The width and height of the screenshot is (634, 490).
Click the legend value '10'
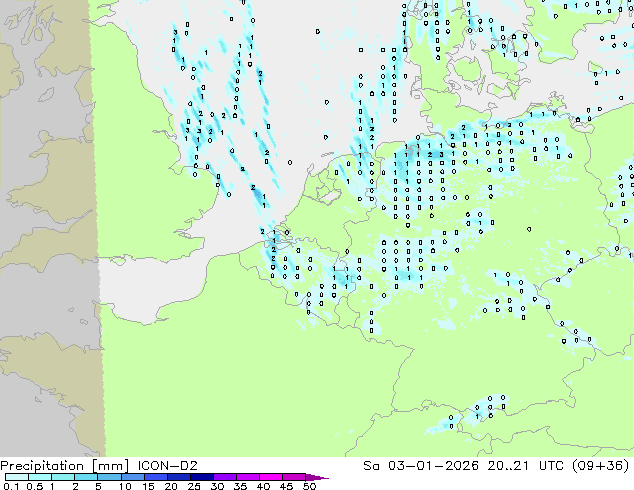[125, 486]
